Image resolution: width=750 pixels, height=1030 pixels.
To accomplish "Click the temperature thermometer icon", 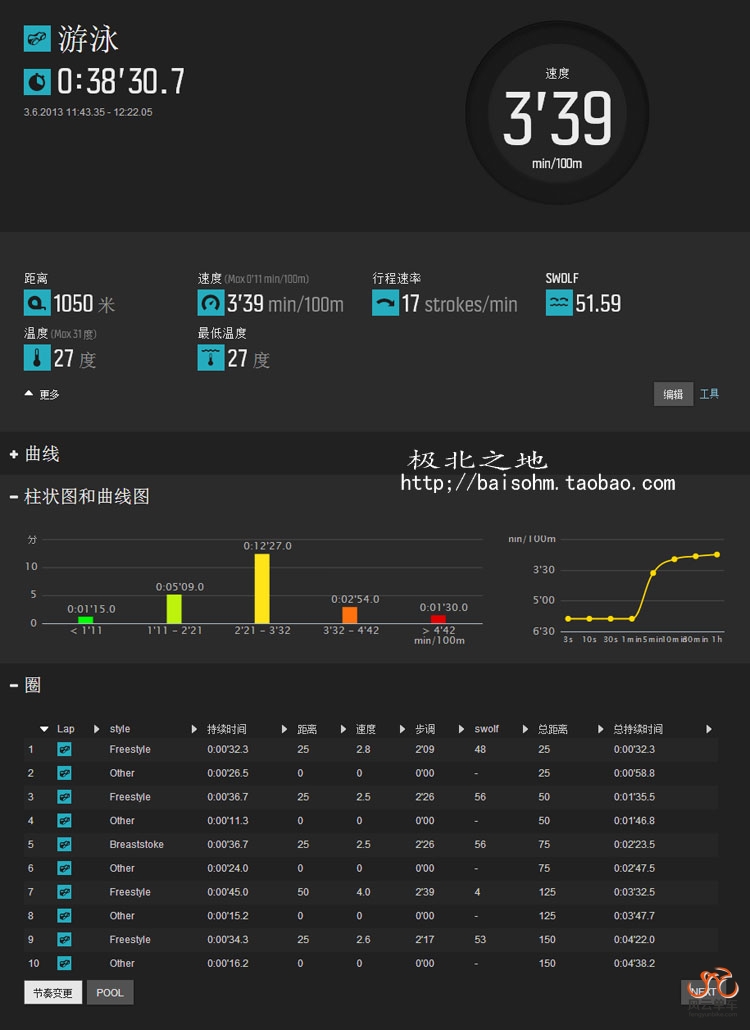I will click(37, 358).
